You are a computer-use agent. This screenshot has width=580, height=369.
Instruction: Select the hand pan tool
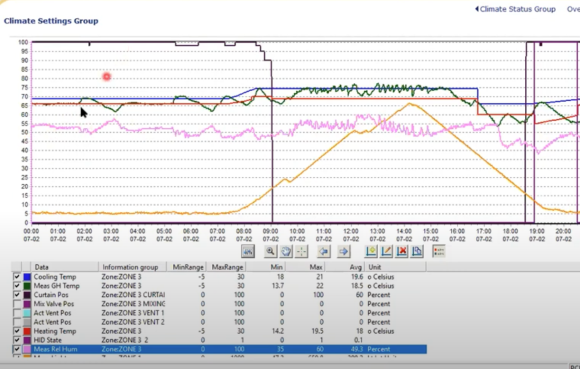[x=286, y=251]
